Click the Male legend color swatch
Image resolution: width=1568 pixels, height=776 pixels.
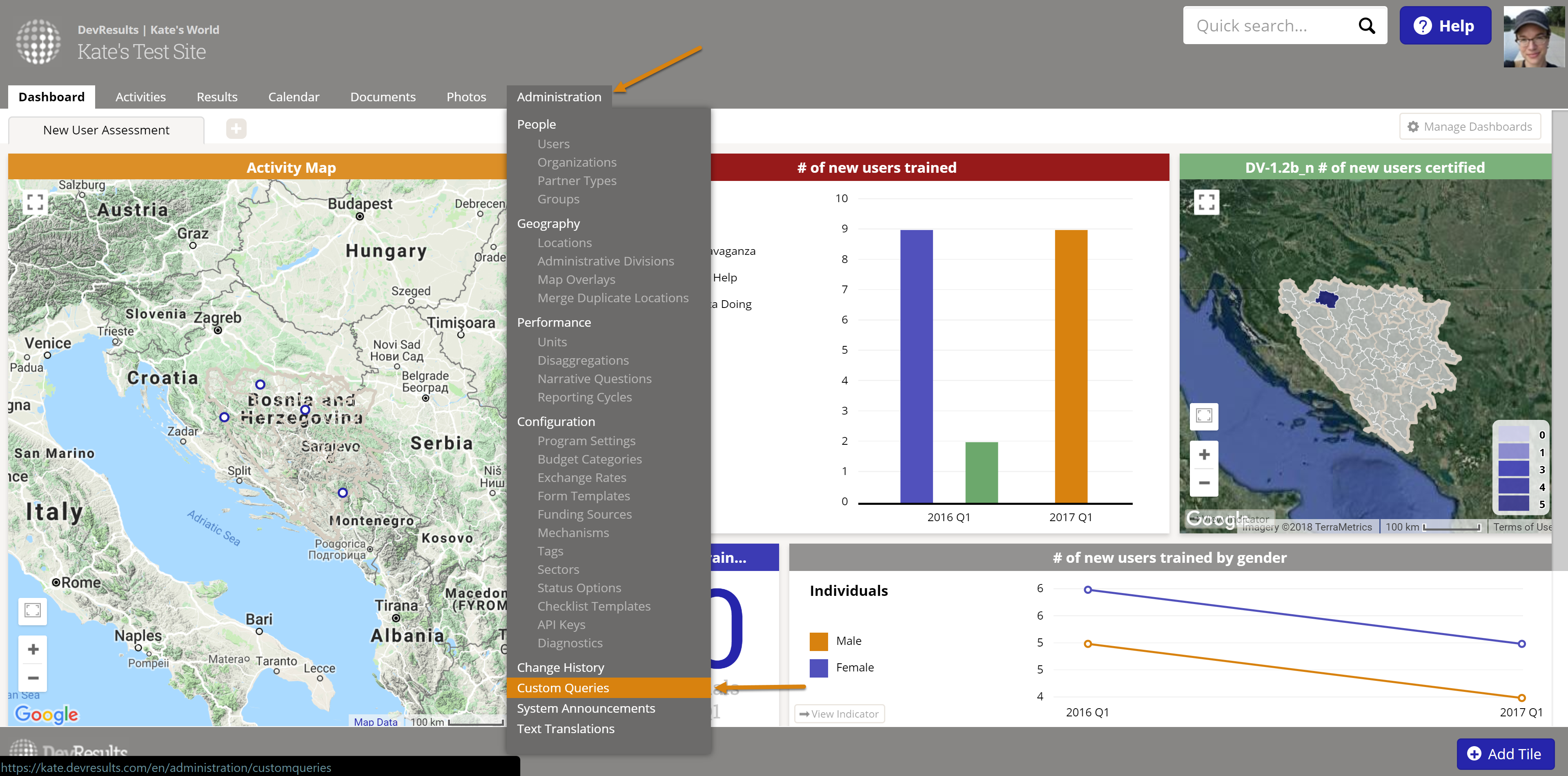pyautogui.click(x=818, y=641)
